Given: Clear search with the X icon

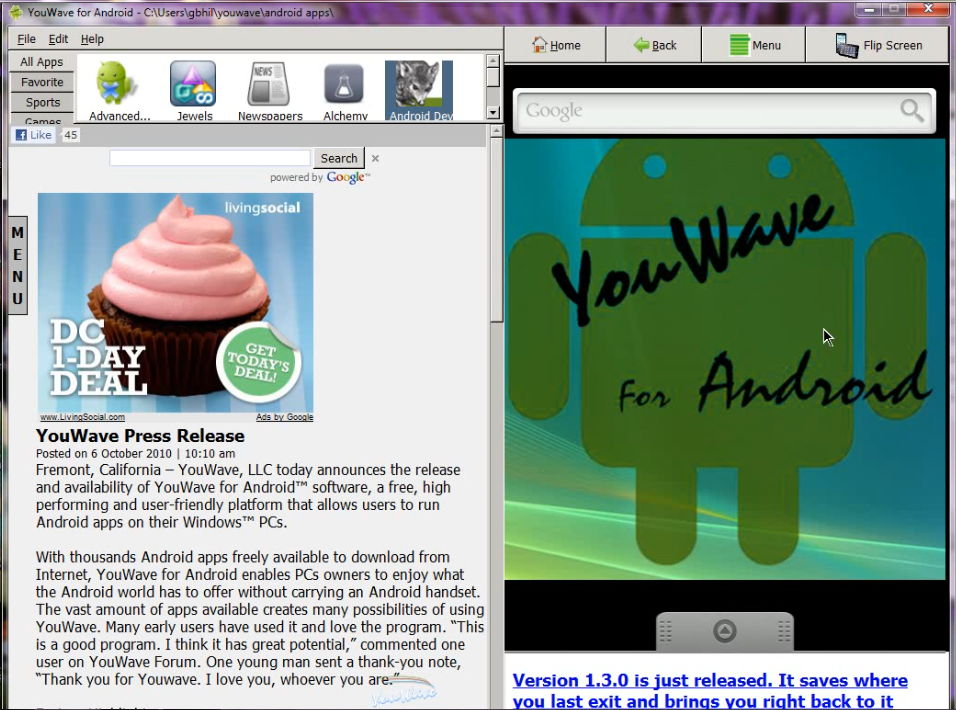Looking at the screenshot, I should coord(375,158).
